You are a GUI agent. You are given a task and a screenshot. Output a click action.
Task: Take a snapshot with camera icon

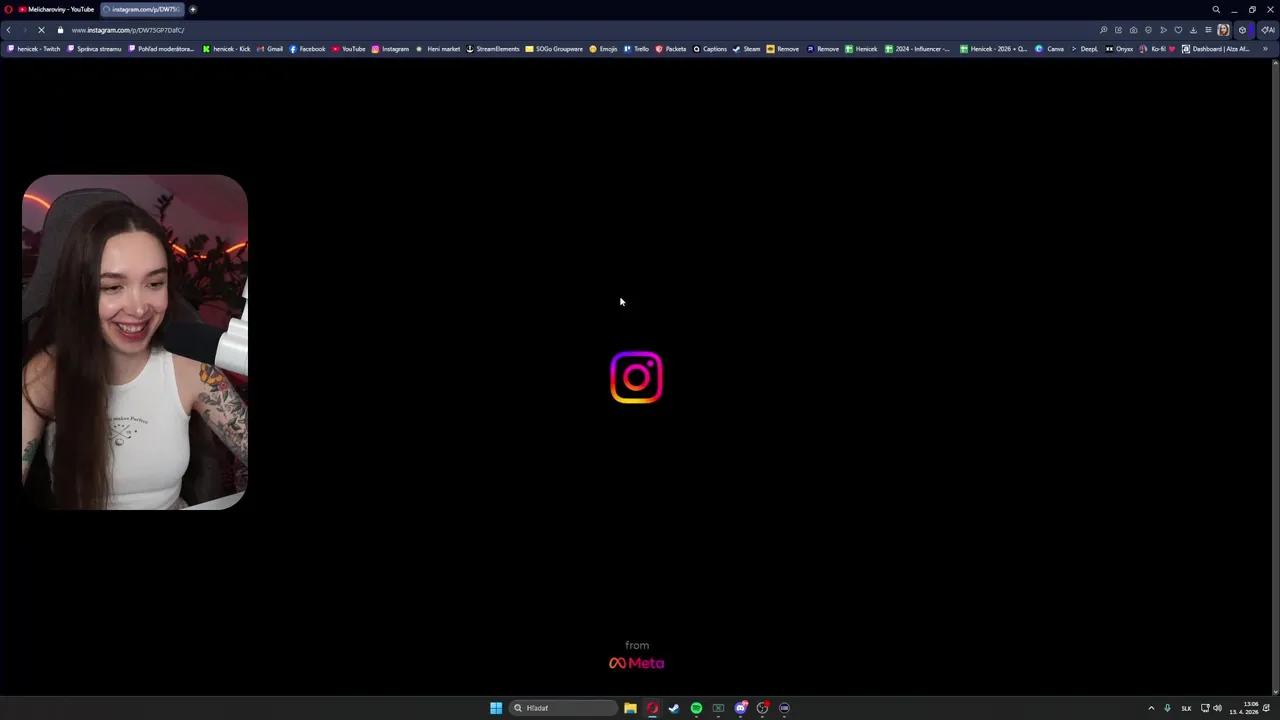[x=1133, y=30]
